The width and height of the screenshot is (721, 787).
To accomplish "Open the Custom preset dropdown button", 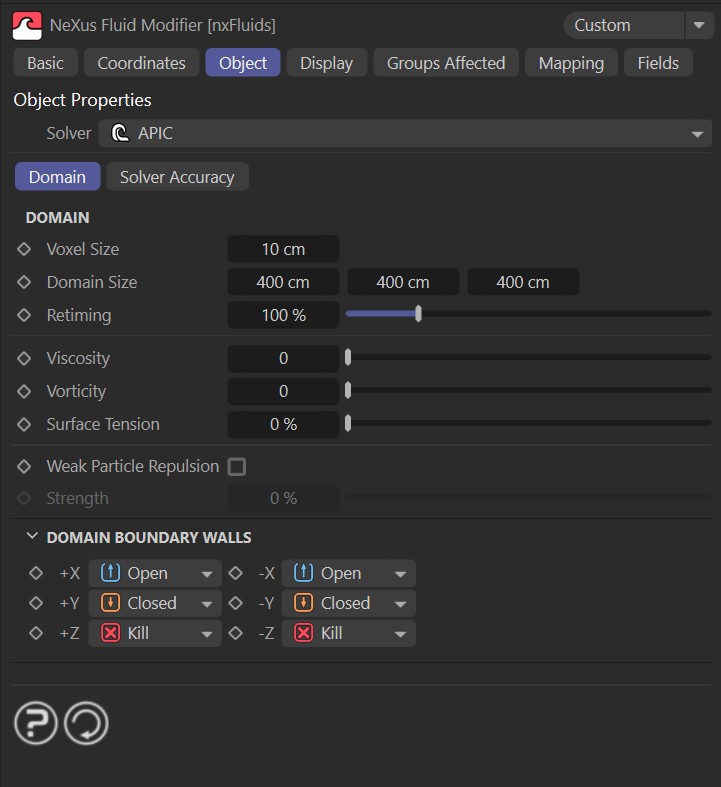I will pyautogui.click(x=698, y=25).
